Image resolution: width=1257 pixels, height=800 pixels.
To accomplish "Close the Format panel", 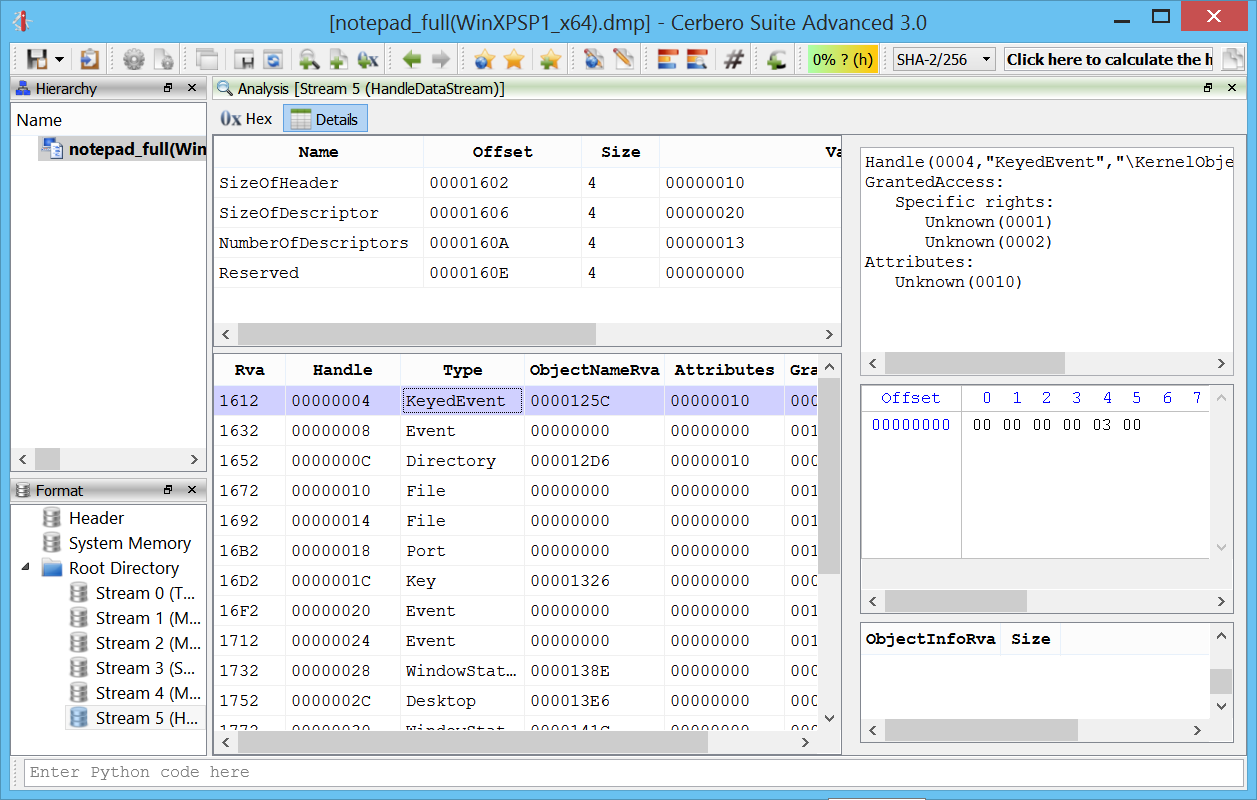I will point(192,490).
